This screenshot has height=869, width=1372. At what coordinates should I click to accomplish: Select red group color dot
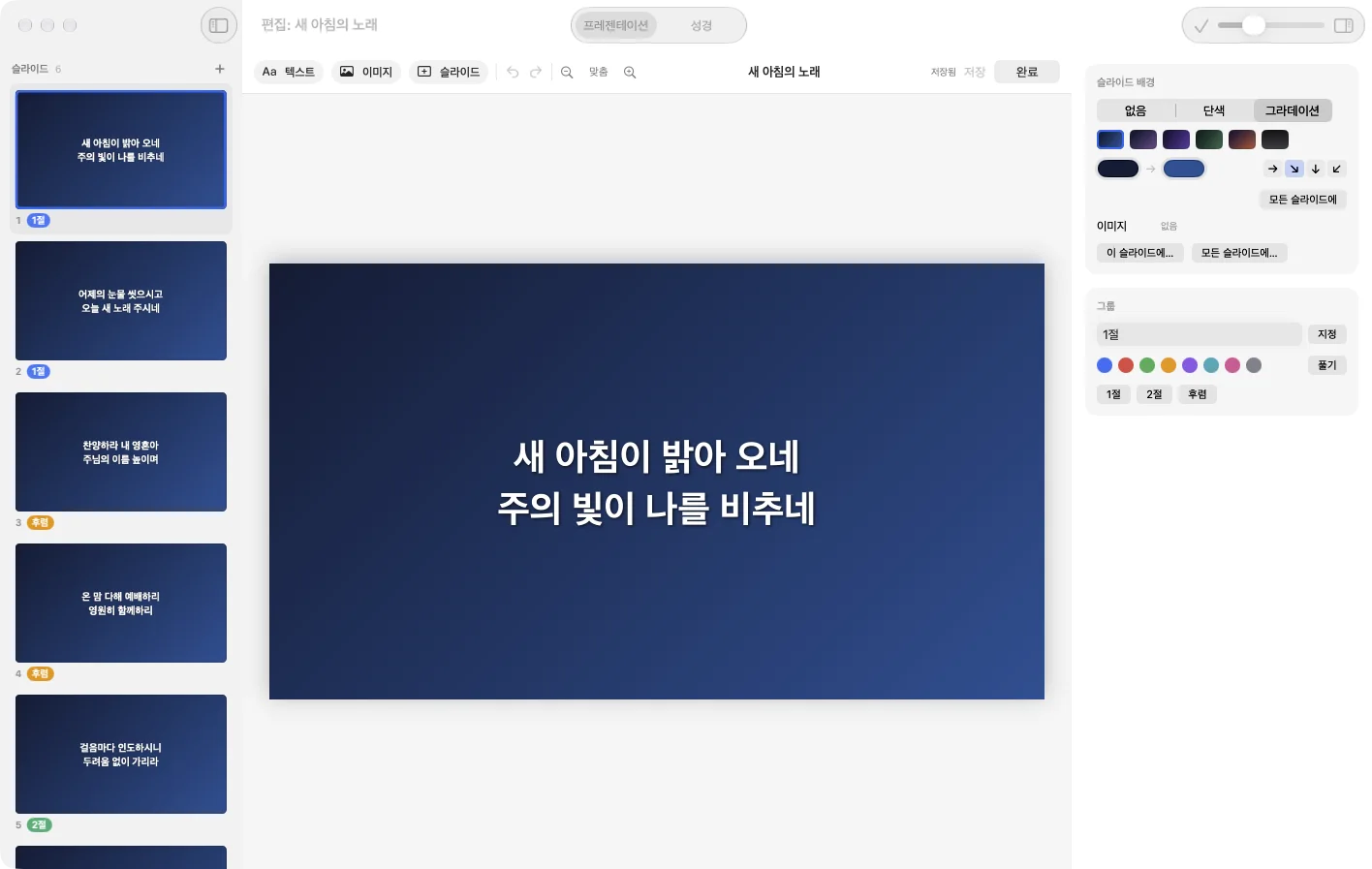pyautogui.click(x=1126, y=365)
